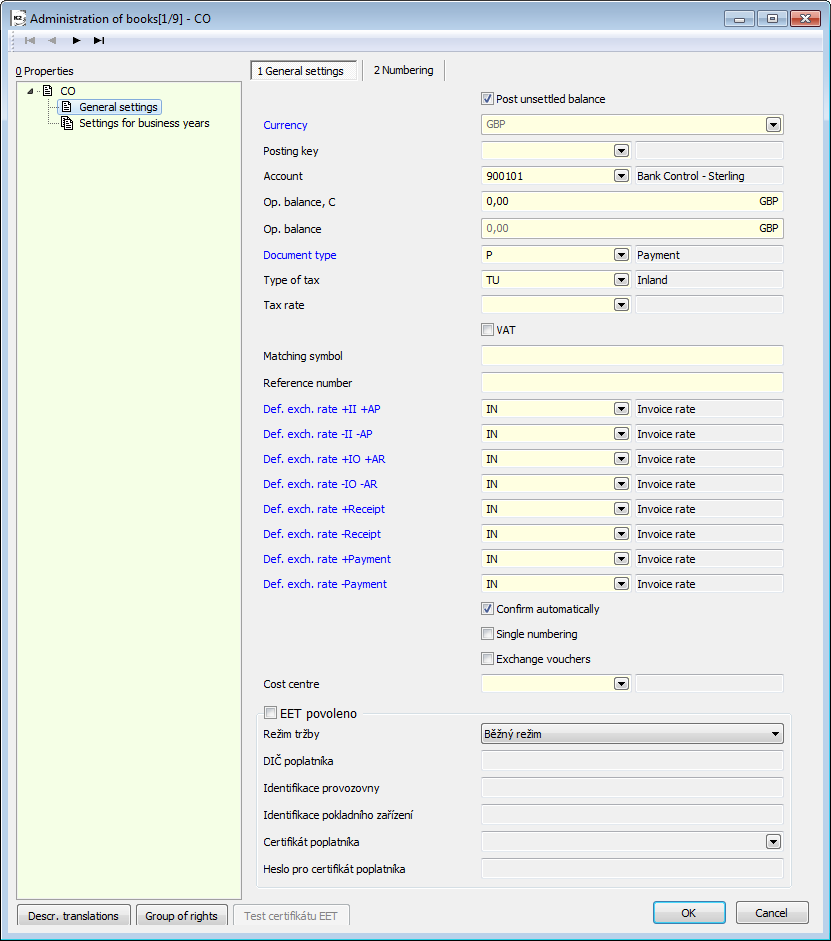Enable Exchange vouchers checkbox

pos(487,659)
